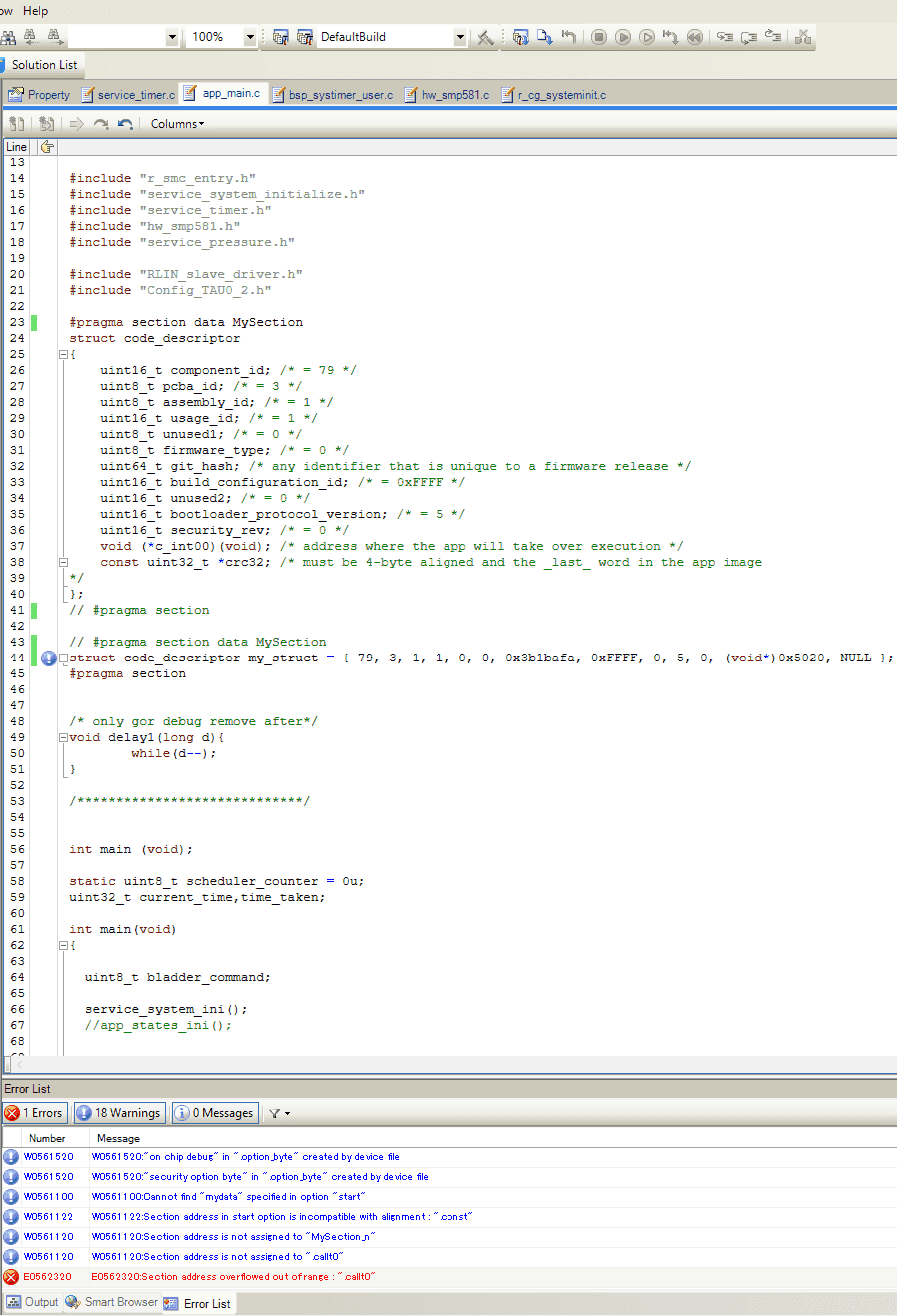This screenshot has width=897, height=1316.
Task: Open the DefaultBuild mode dropdown
Action: (x=460, y=37)
